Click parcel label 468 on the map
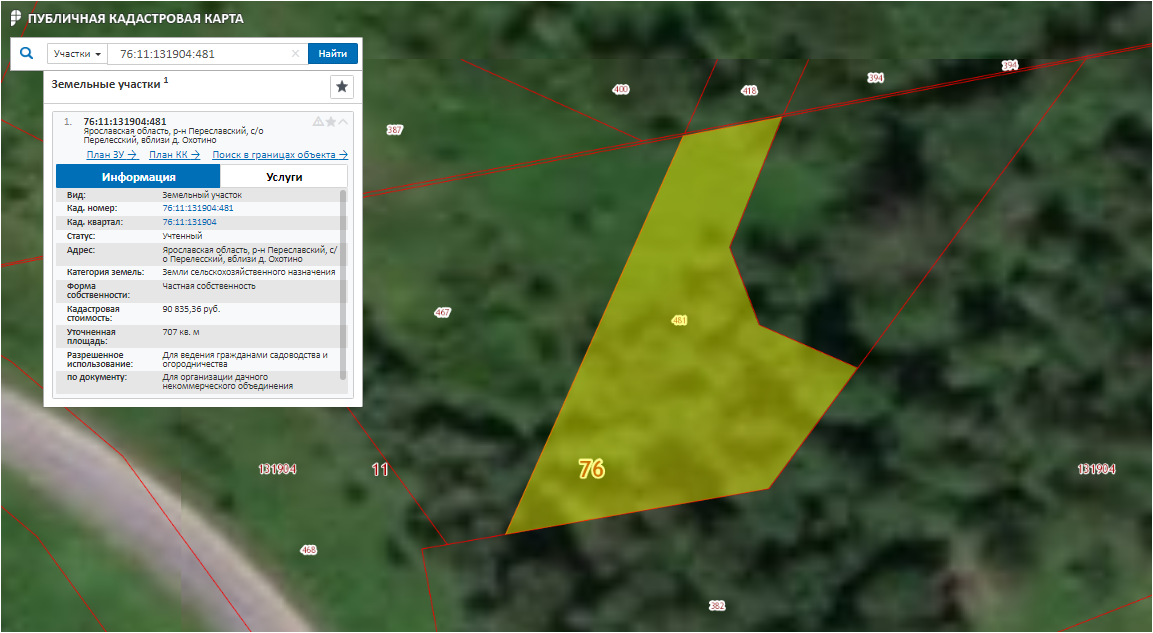This screenshot has height=633, width=1153. 309,550
